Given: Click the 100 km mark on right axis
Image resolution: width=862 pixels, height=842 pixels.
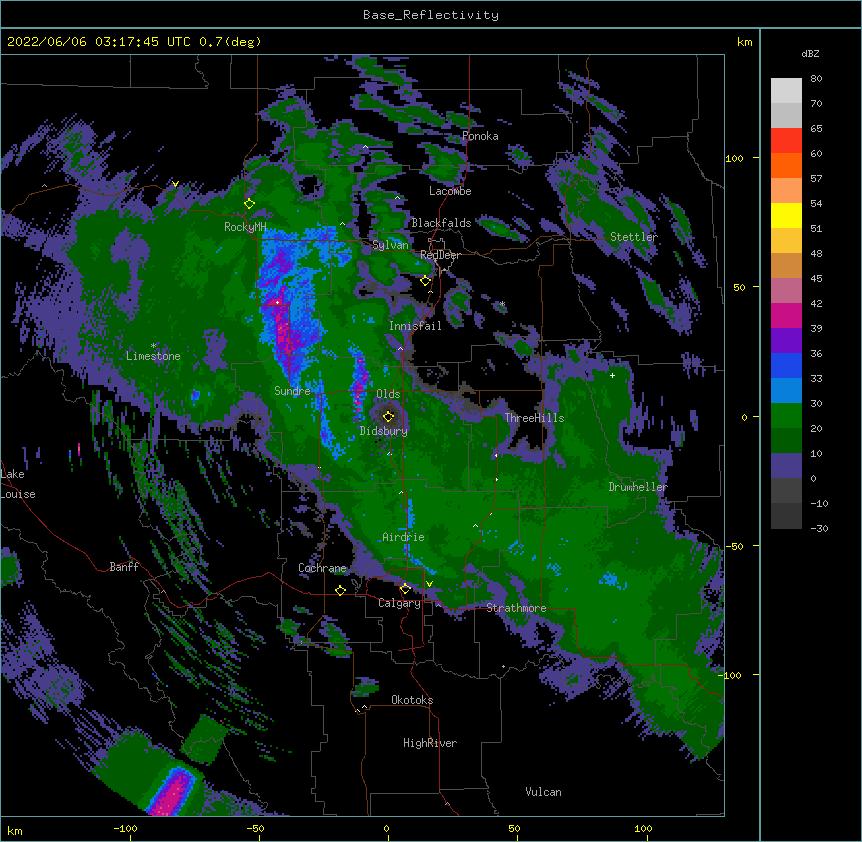Looking at the screenshot, I should pyautogui.click(x=734, y=159).
